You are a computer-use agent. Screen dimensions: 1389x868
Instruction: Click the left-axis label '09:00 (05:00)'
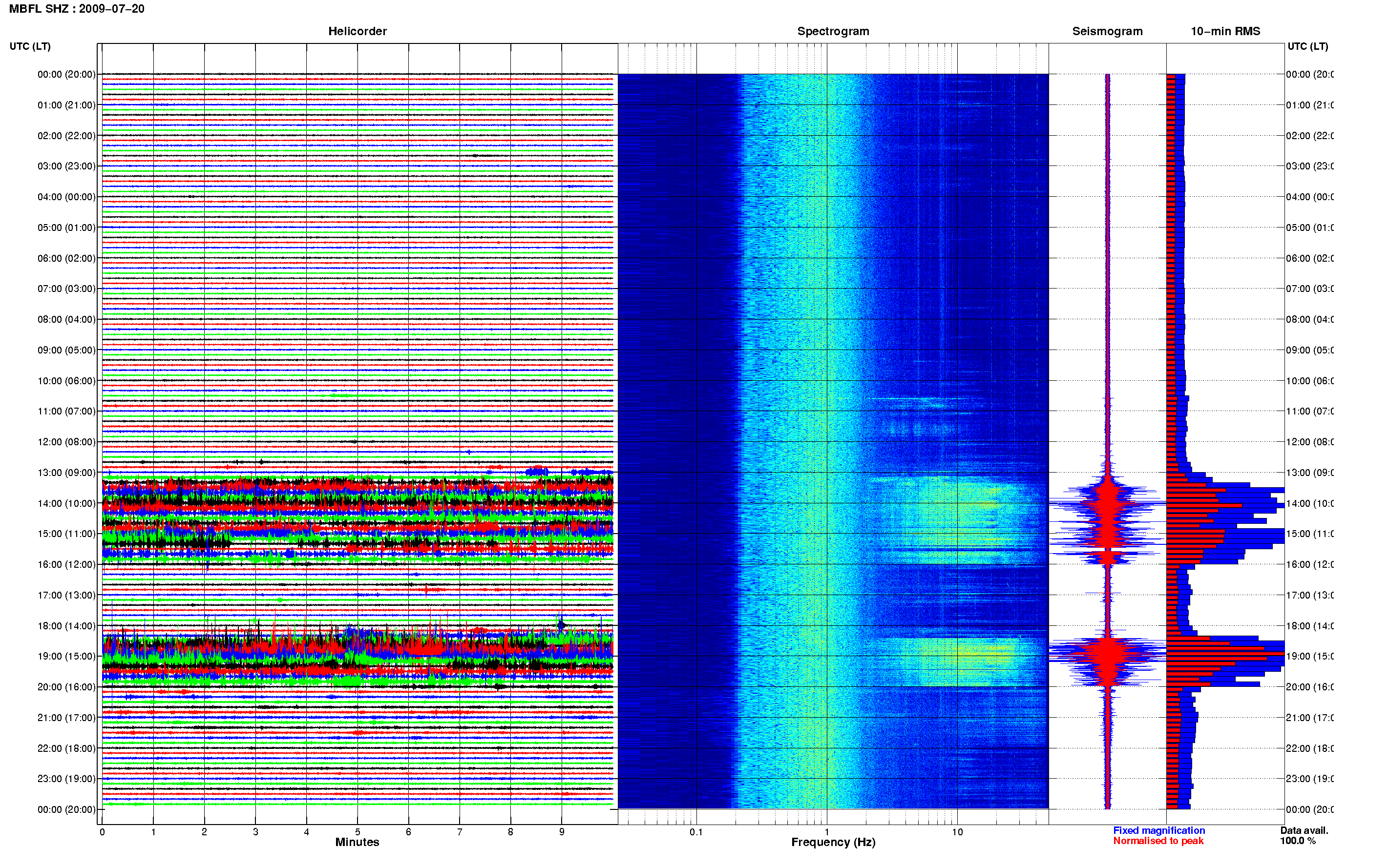click(66, 350)
